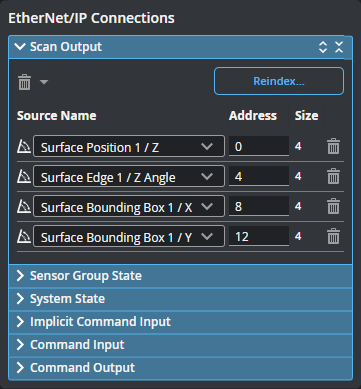Screen dimensions: 361x389
Task: Click the Address column header
Action: (253, 116)
